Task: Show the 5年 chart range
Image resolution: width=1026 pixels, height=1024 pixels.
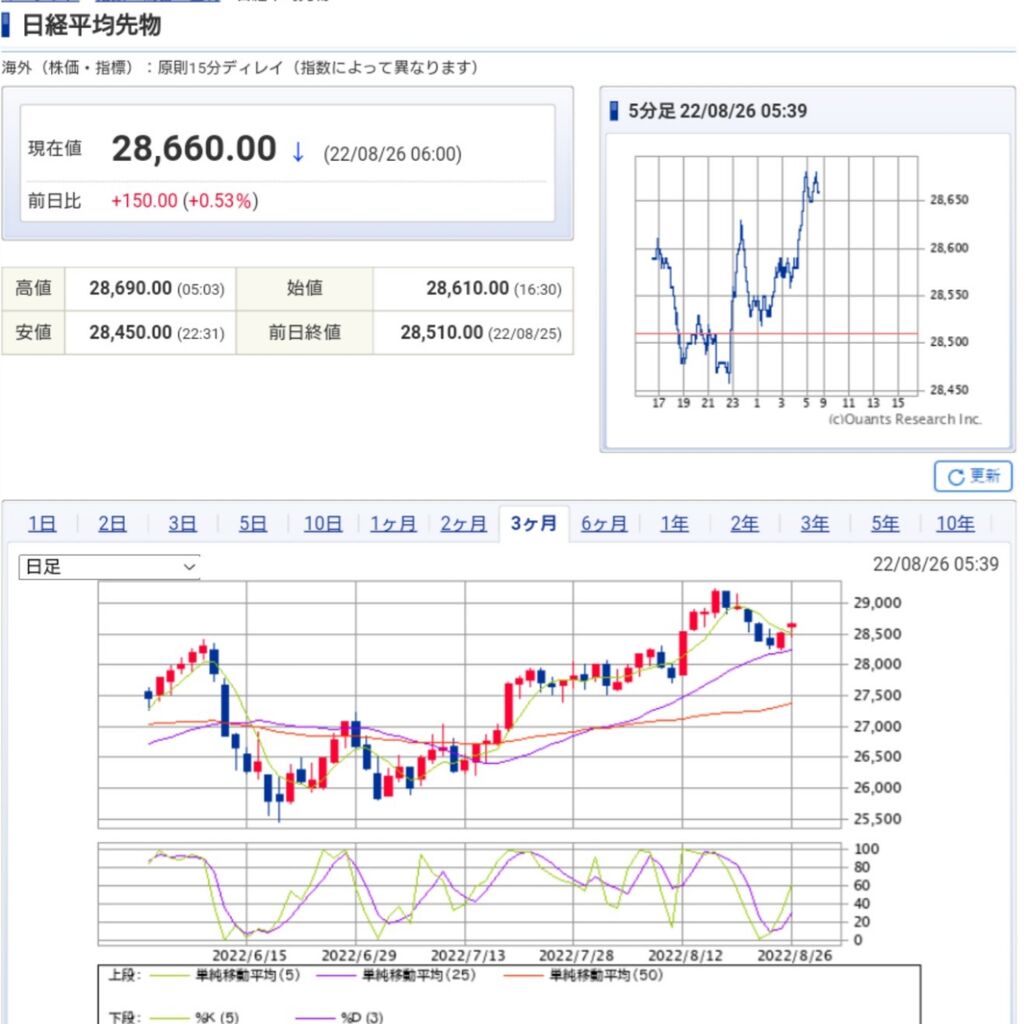Action: [885, 523]
